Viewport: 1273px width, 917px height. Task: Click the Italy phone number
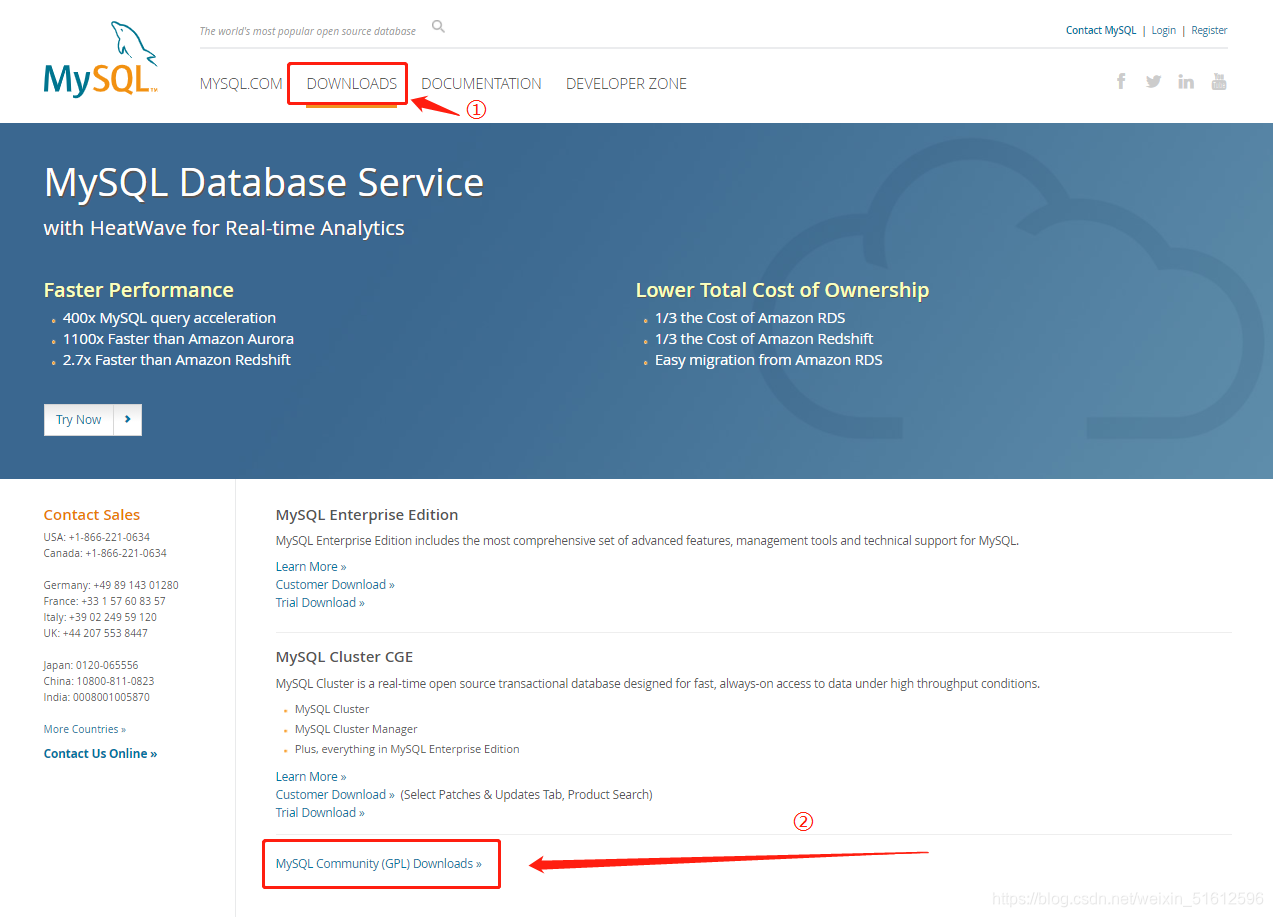[113, 617]
